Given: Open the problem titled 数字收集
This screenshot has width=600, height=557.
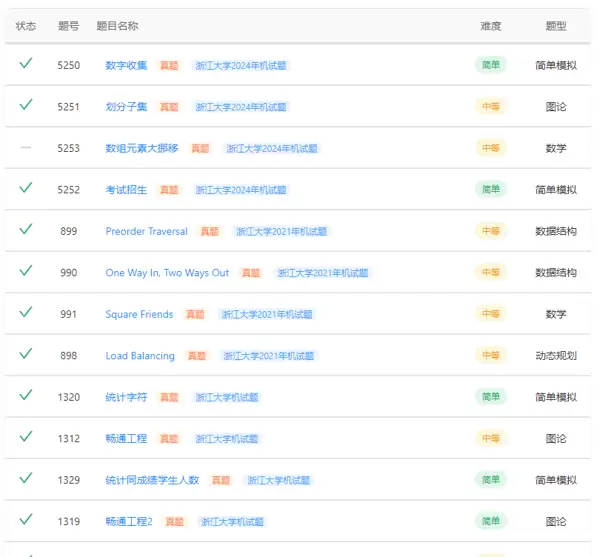Looking at the screenshot, I should [126, 65].
